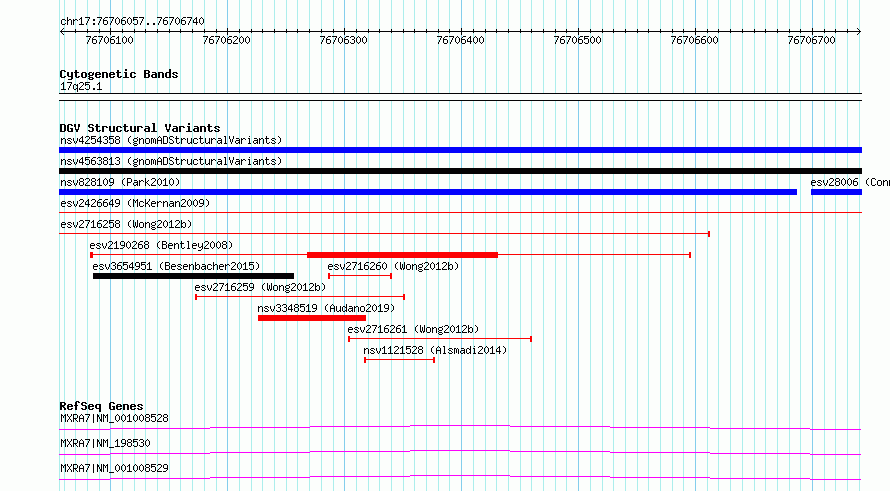Click the DGV Structural Variants track title
890x491 pixels.
[140, 128]
